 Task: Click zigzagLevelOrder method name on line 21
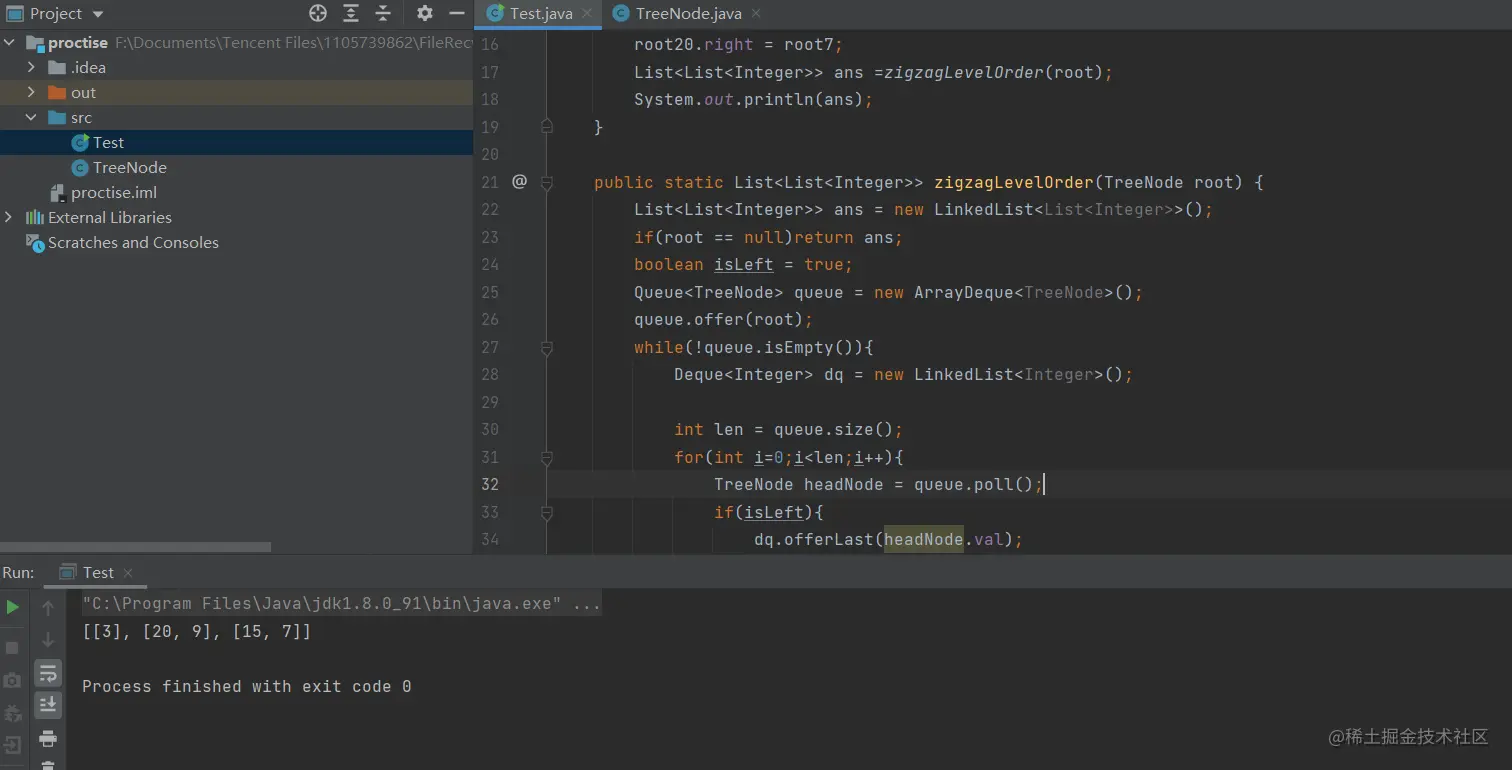[1014, 182]
